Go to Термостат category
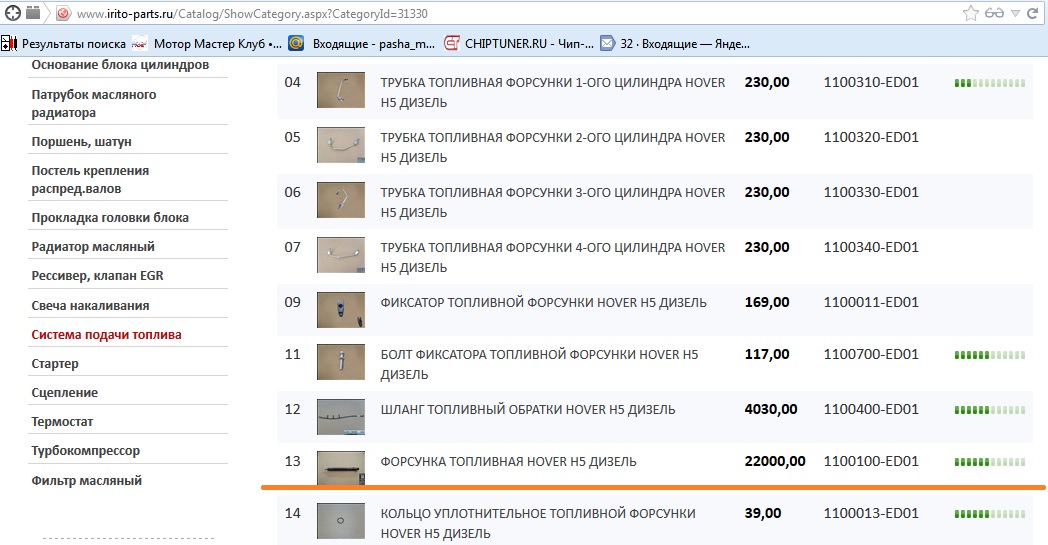The height and width of the screenshot is (545, 1048). tap(62, 422)
